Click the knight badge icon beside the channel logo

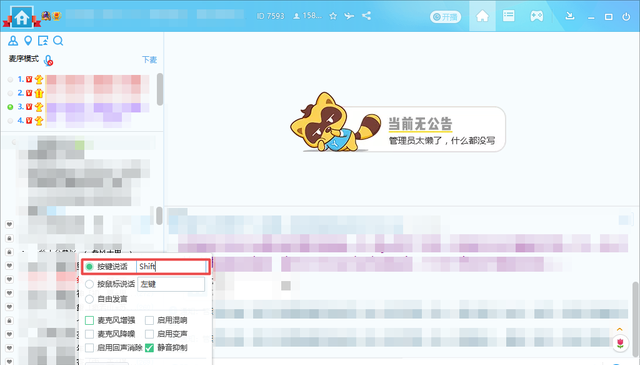[46, 16]
